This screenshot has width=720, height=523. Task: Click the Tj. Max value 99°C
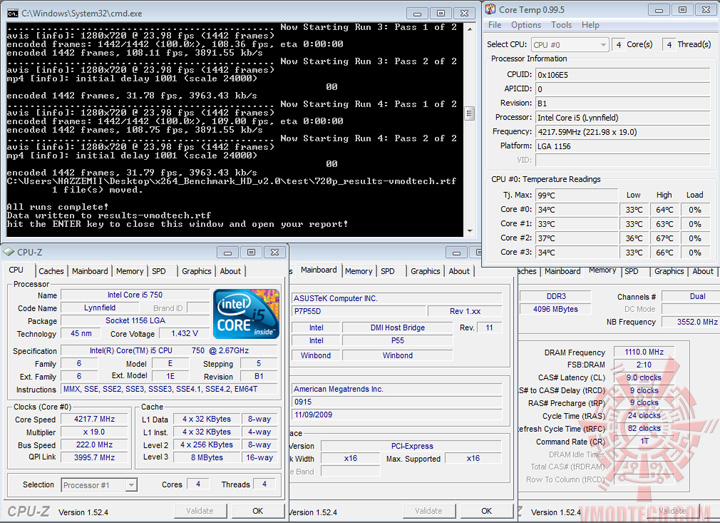pos(577,195)
